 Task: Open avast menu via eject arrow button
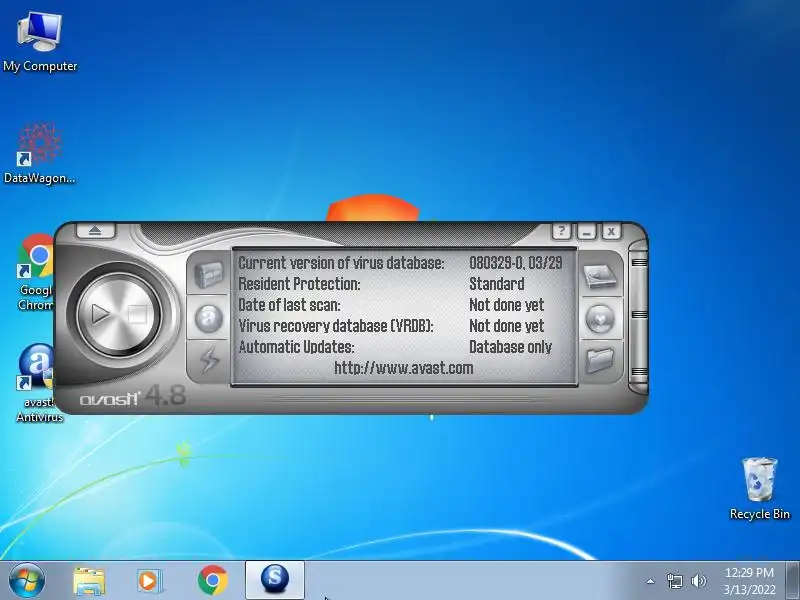pyautogui.click(x=95, y=231)
